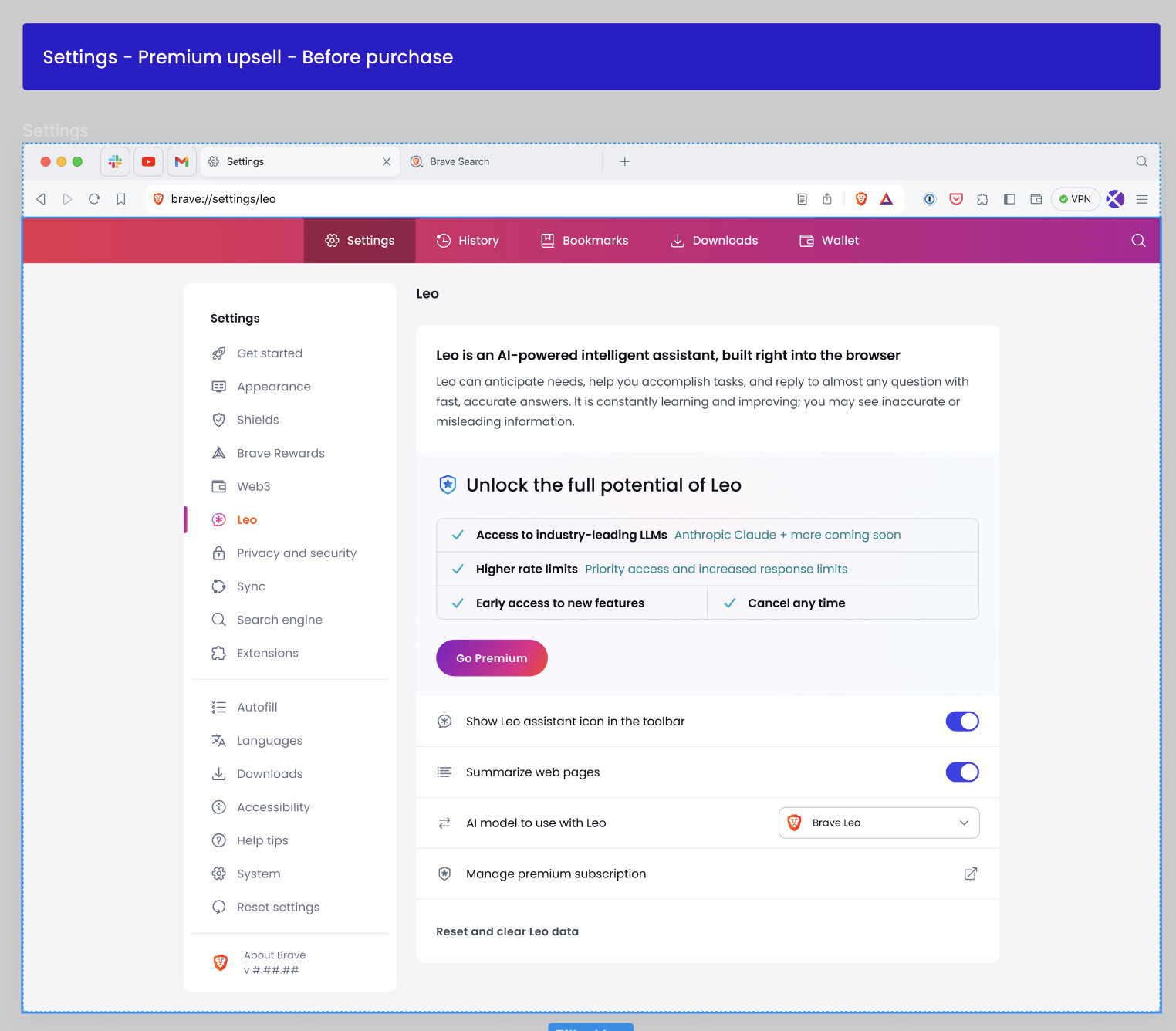Image resolution: width=1176 pixels, height=1031 pixels.
Task: Open the History tab
Action: pos(468,241)
